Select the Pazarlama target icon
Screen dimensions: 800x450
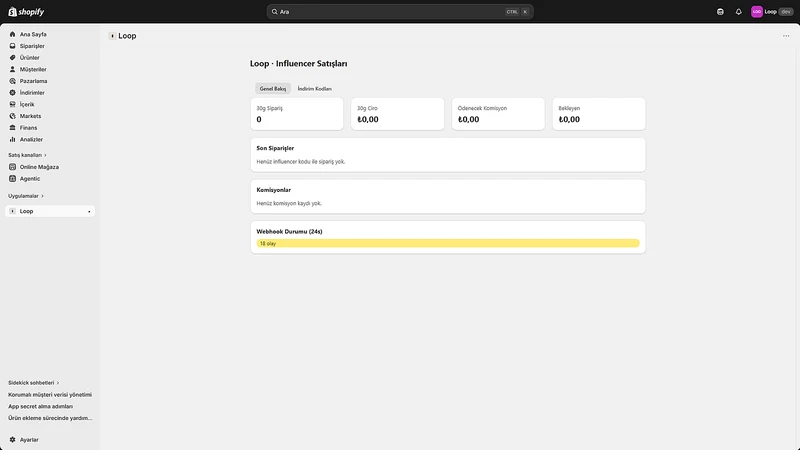(13, 81)
